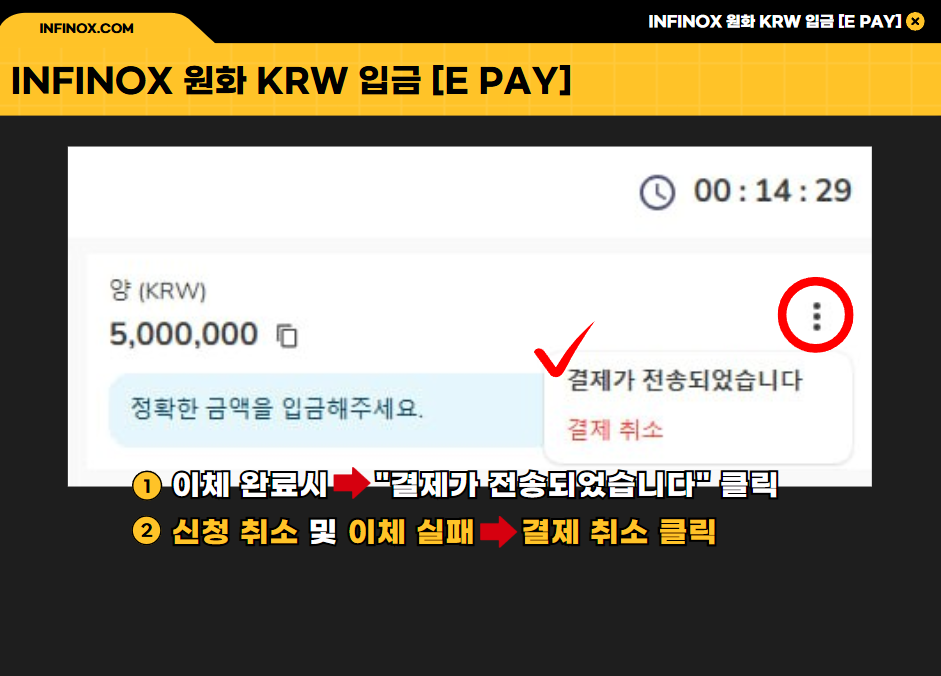Click the red arrow after "이체 실패"
941x676 pixels.
498,531
